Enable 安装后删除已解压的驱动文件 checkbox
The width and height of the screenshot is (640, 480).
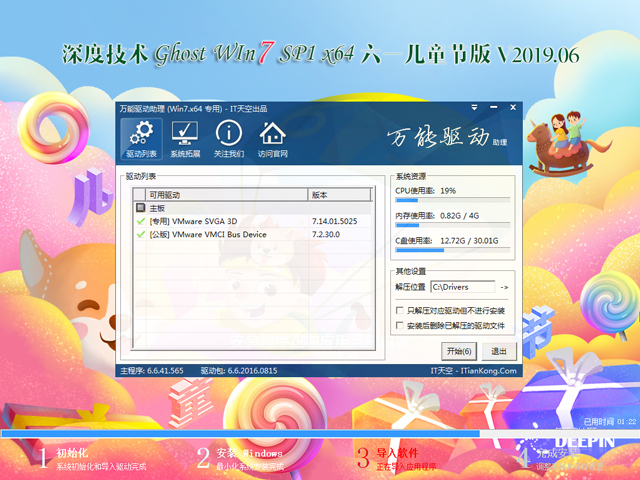400,325
